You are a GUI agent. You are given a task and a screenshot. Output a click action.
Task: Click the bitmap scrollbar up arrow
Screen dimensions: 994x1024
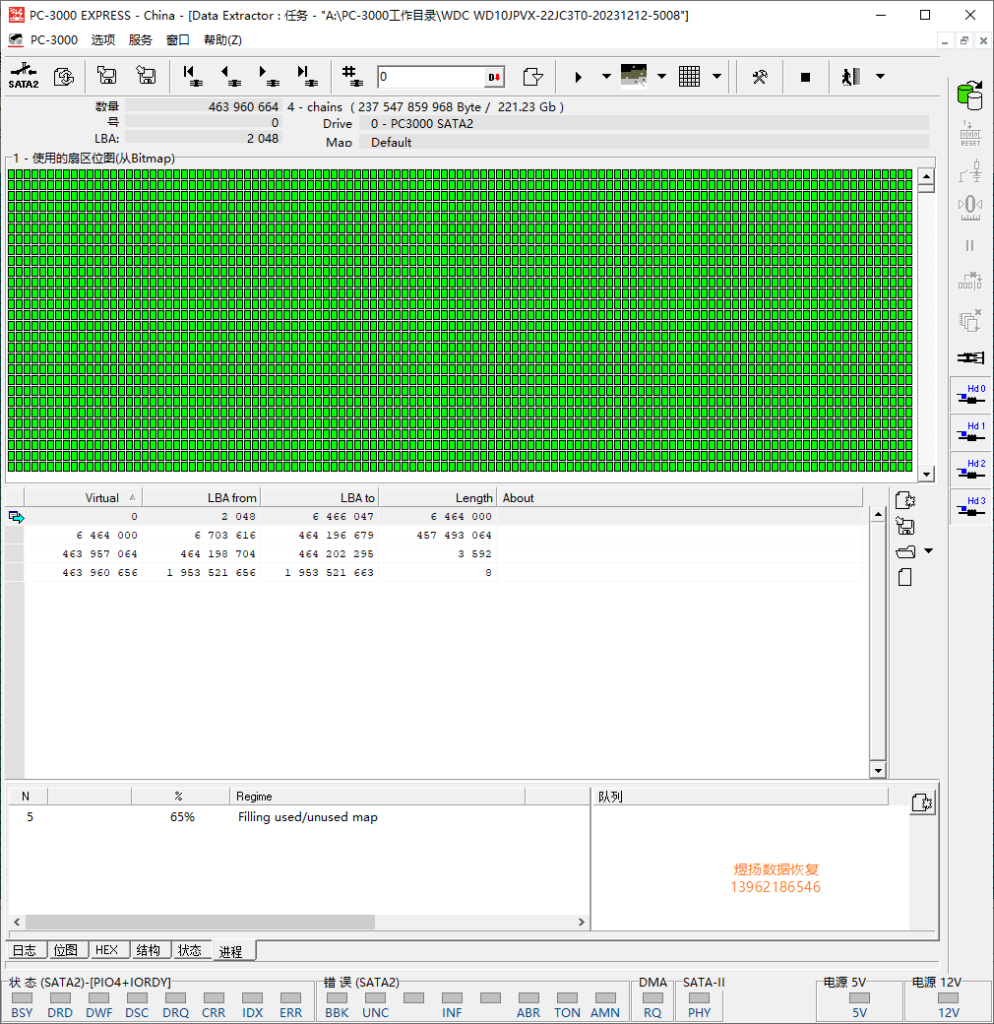[x=926, y=176]
